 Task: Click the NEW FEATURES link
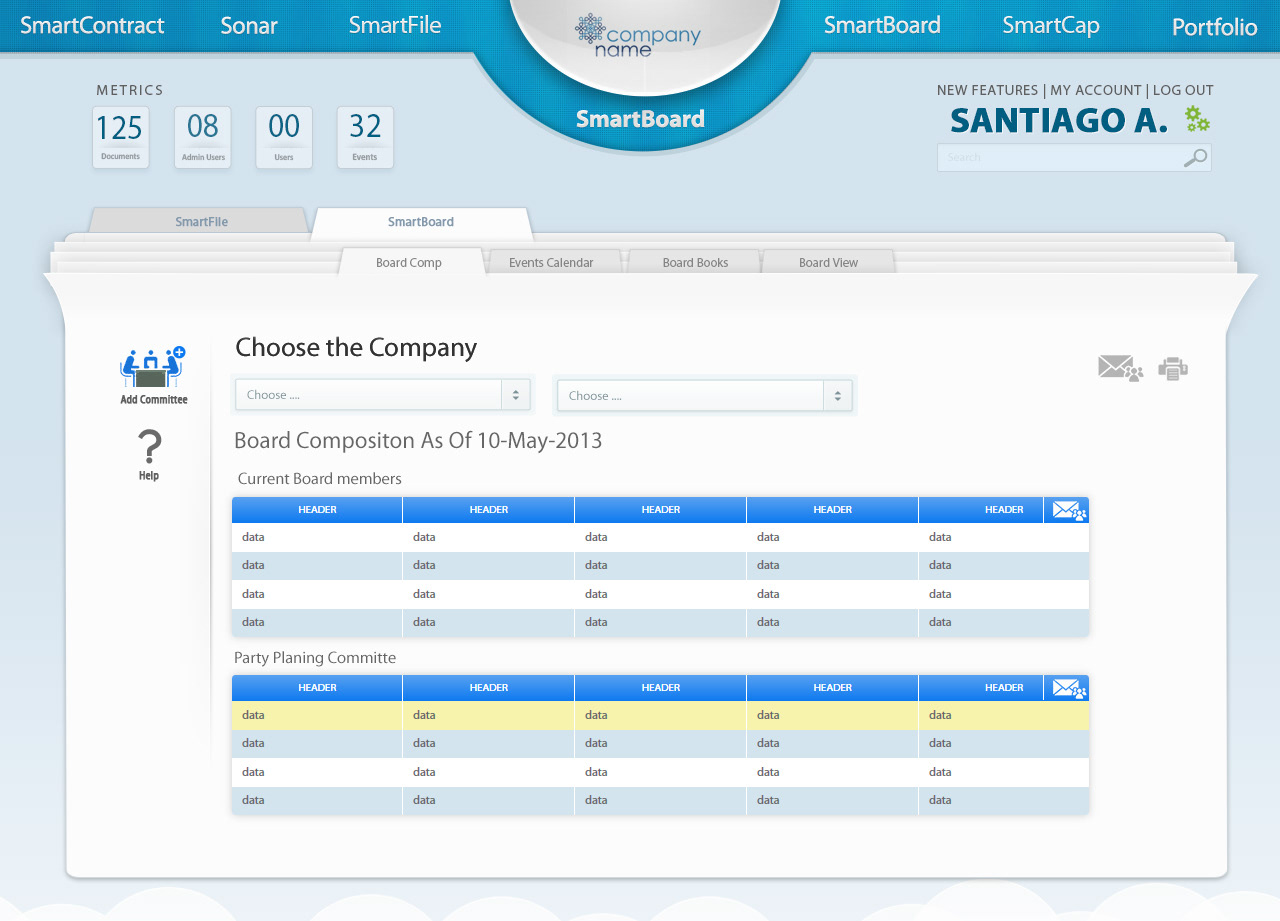pos(988,90)
